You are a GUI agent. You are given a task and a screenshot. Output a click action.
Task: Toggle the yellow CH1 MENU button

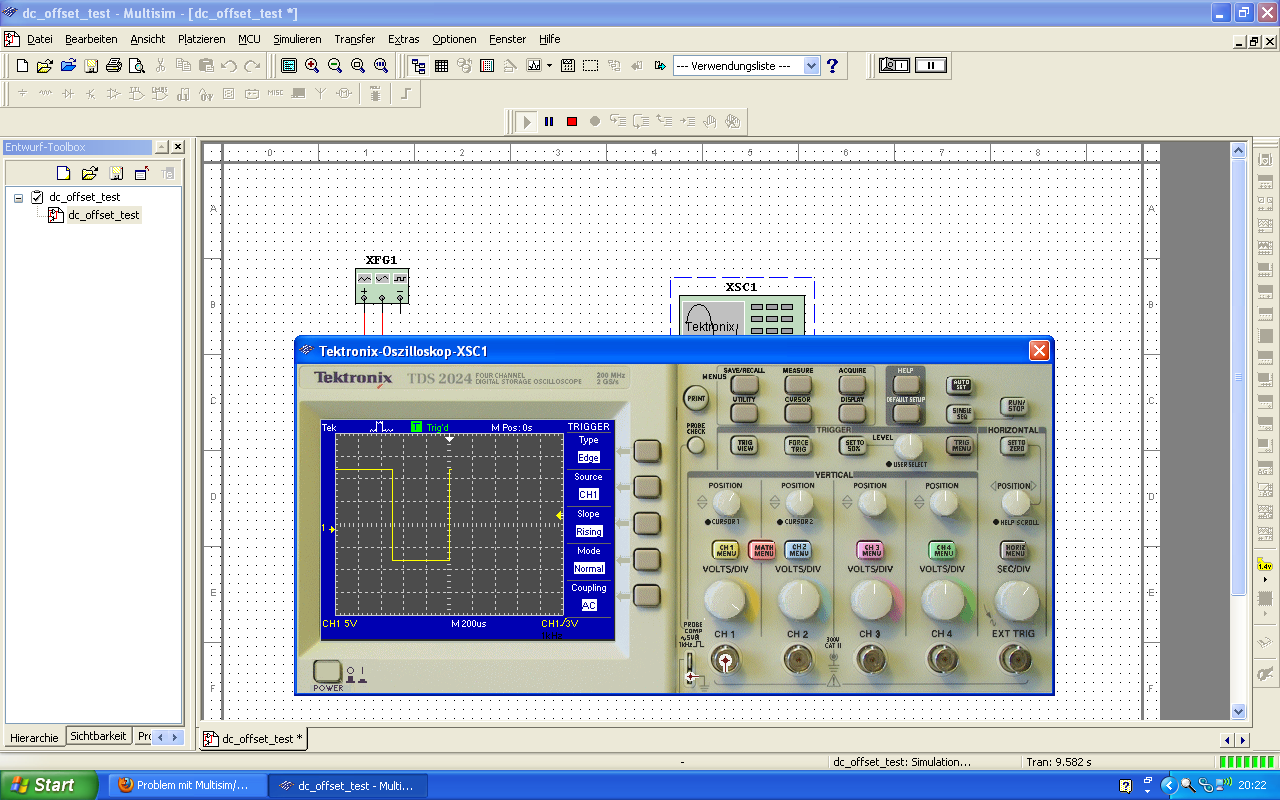click(x=725, y=550)
